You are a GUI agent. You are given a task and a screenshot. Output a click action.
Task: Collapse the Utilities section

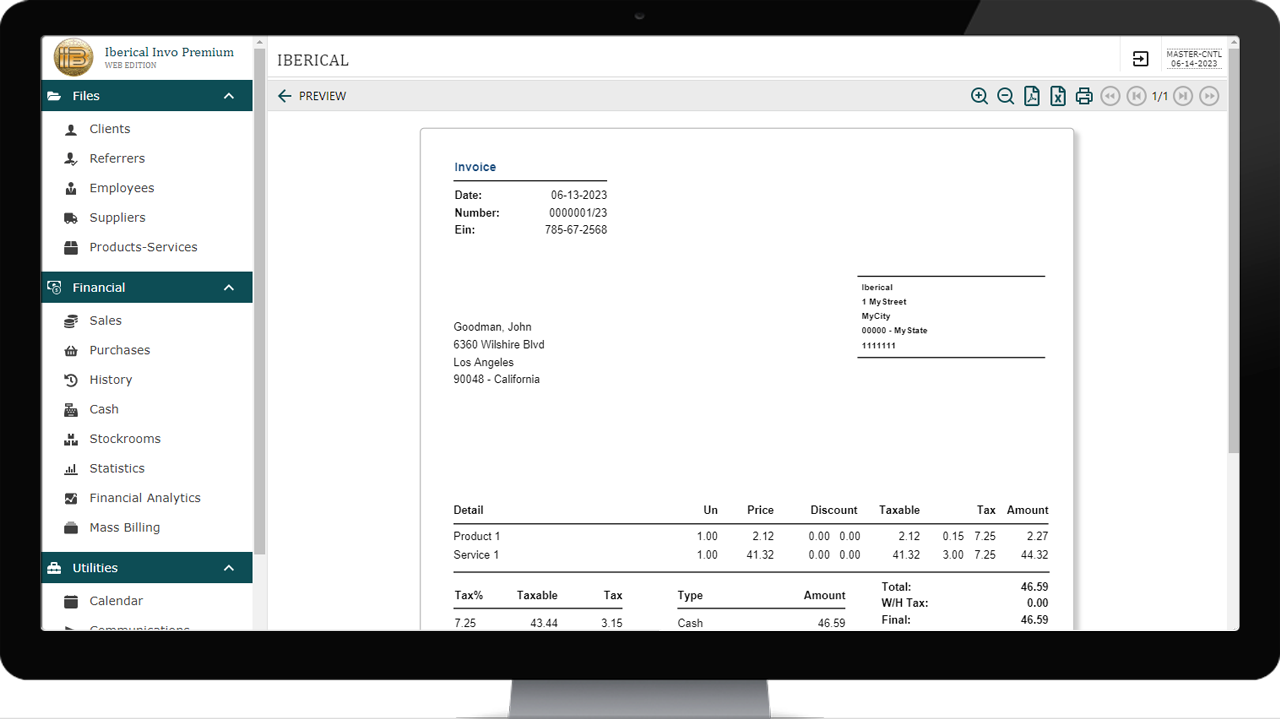(229, 568)
